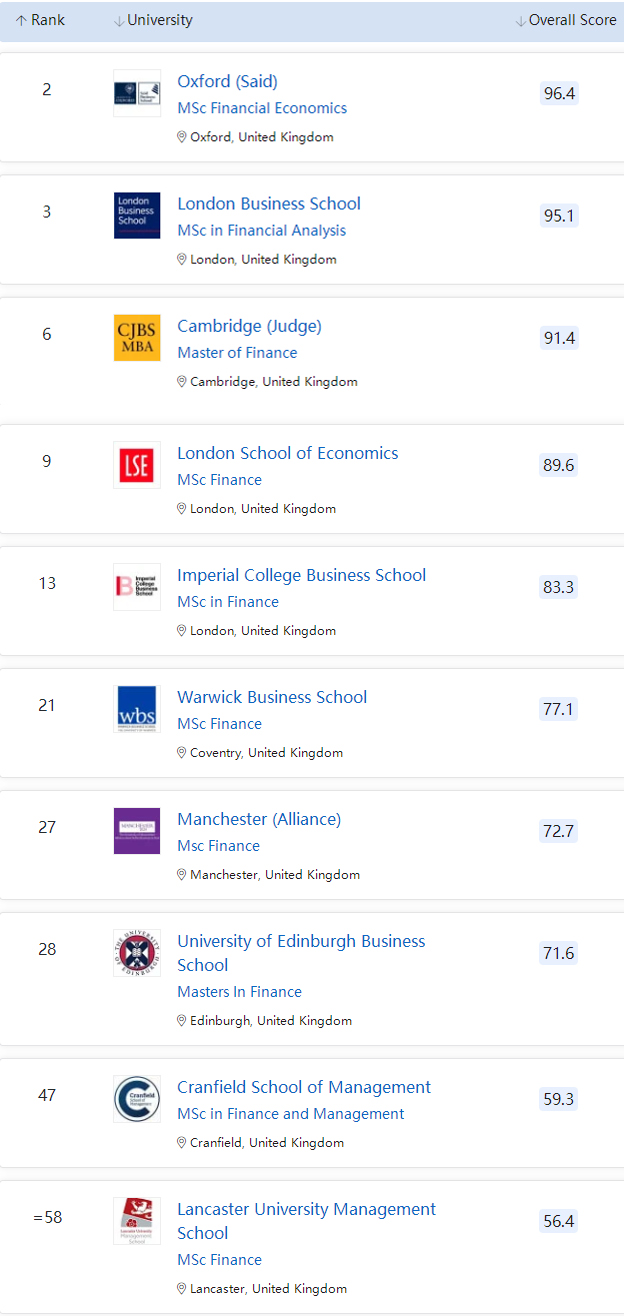Click the blue WBS Warwick logo
This screenshot has height=1316, width=624.
point(137,709)
